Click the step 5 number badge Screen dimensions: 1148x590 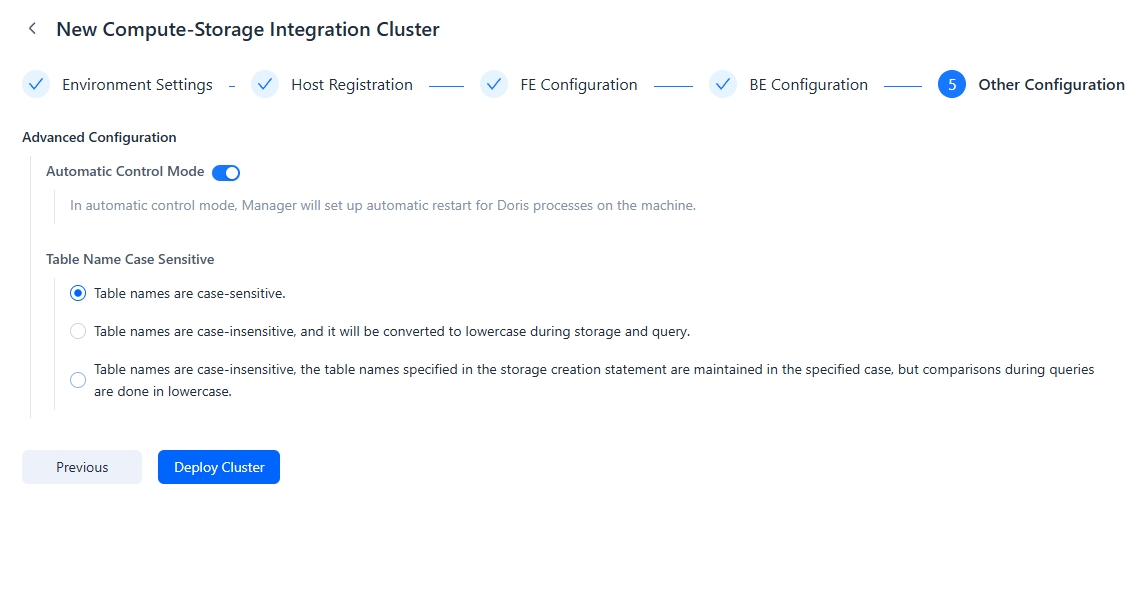(x=951, y=84)
